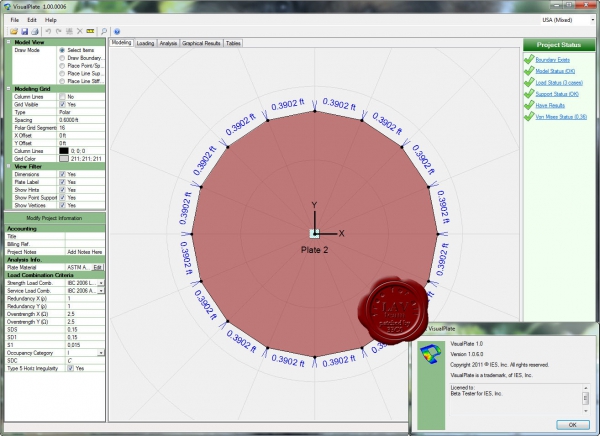
Task: Toggle the Show Point Support checkbox
Action: click(62, 198)
